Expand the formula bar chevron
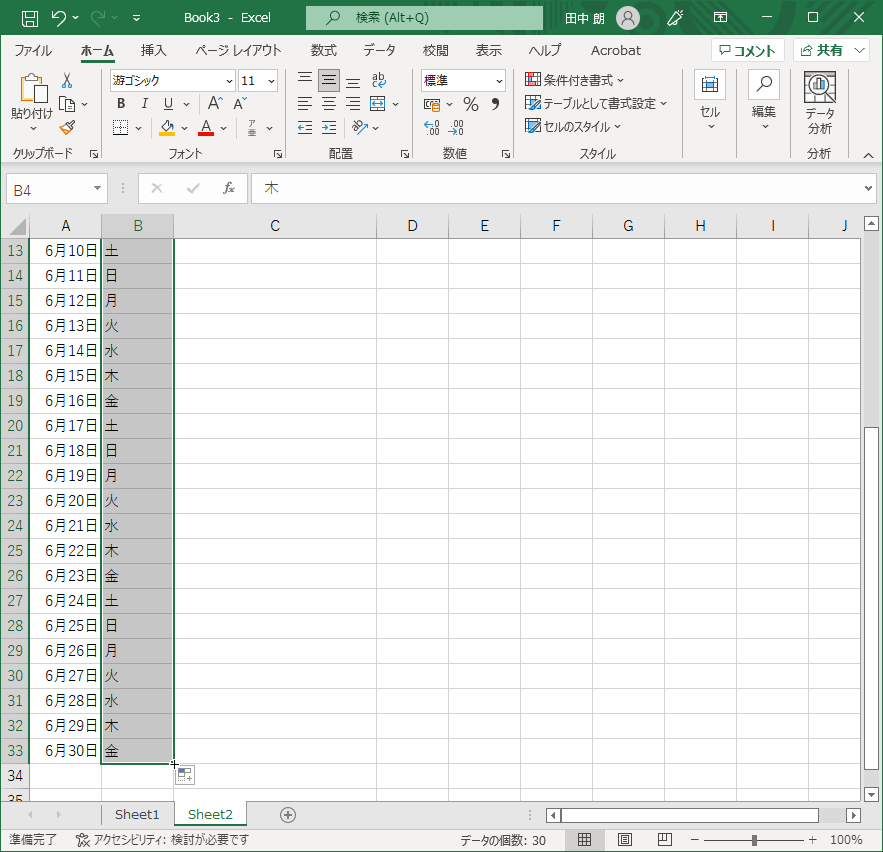883x852 pixels. pos(868,188)
